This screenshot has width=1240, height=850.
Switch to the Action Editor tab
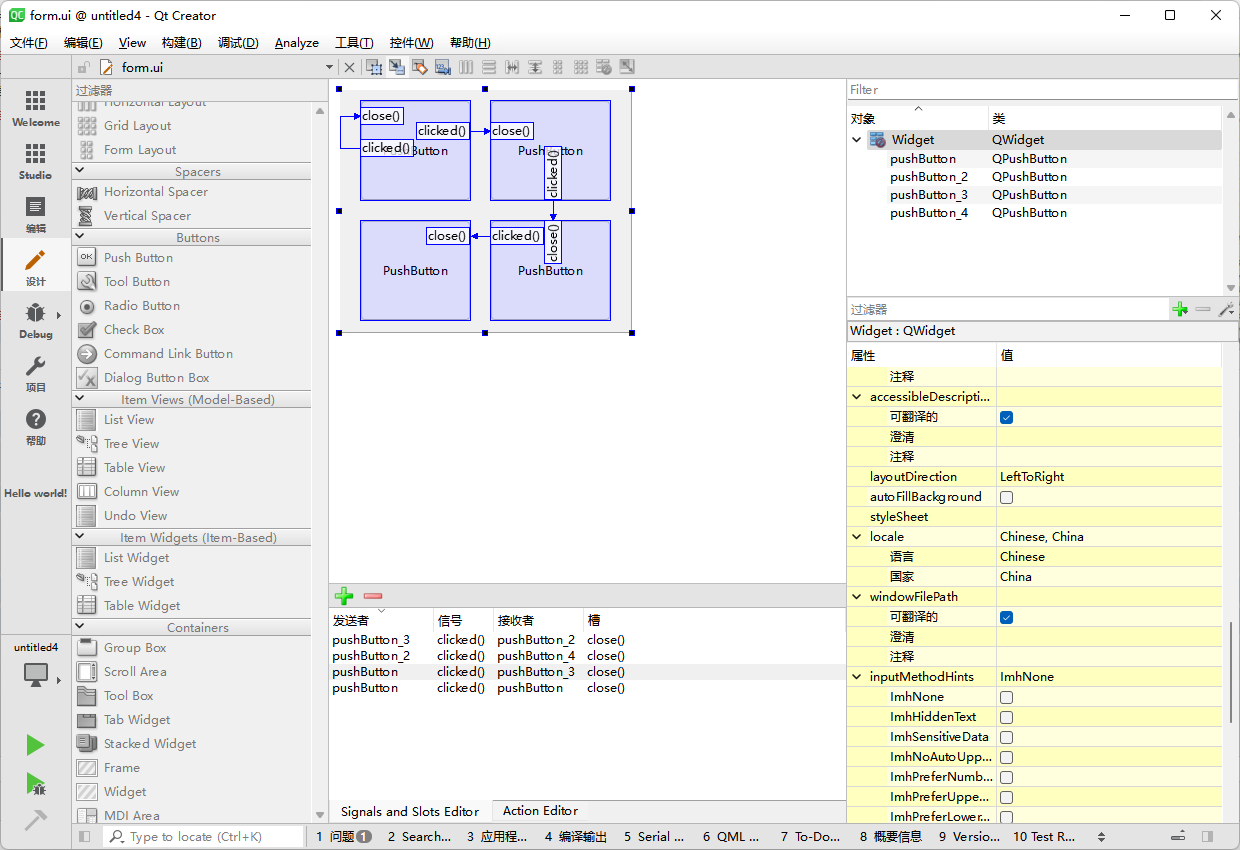(540, 811)
